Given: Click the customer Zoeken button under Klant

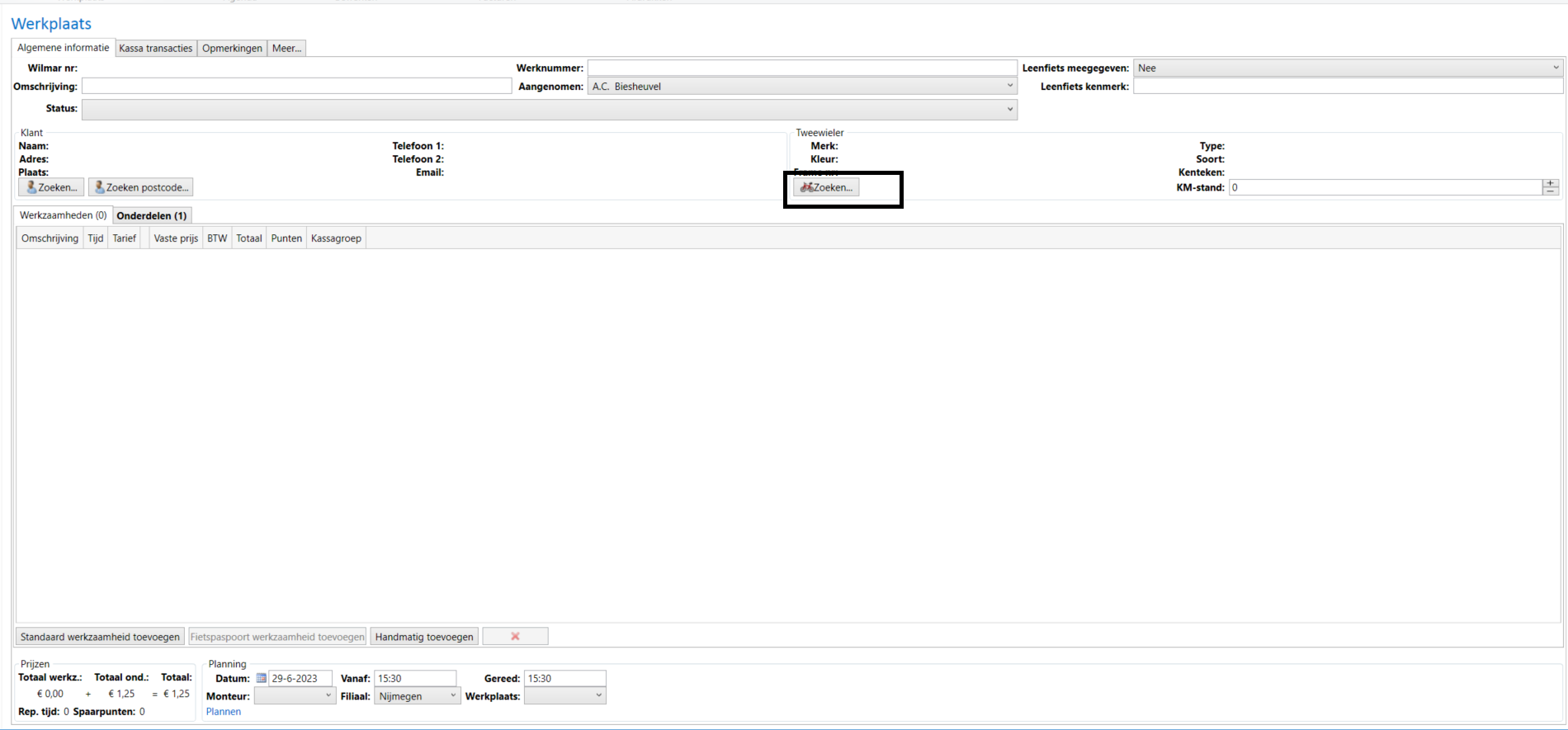Looking at the screenshot, I should [51, 187].
